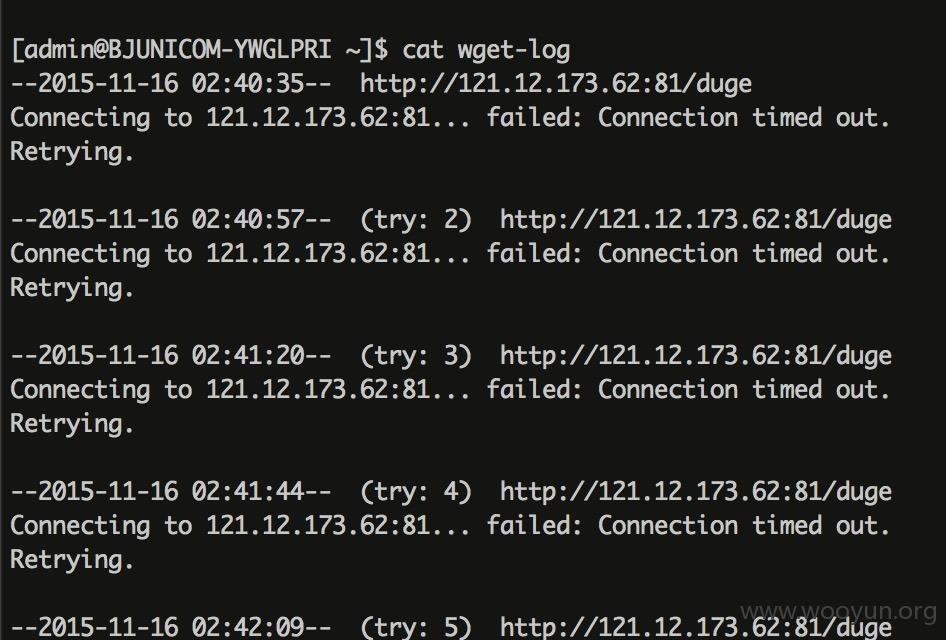
Task: Click the URL on the try 3 line
Action: click(696, 356)
